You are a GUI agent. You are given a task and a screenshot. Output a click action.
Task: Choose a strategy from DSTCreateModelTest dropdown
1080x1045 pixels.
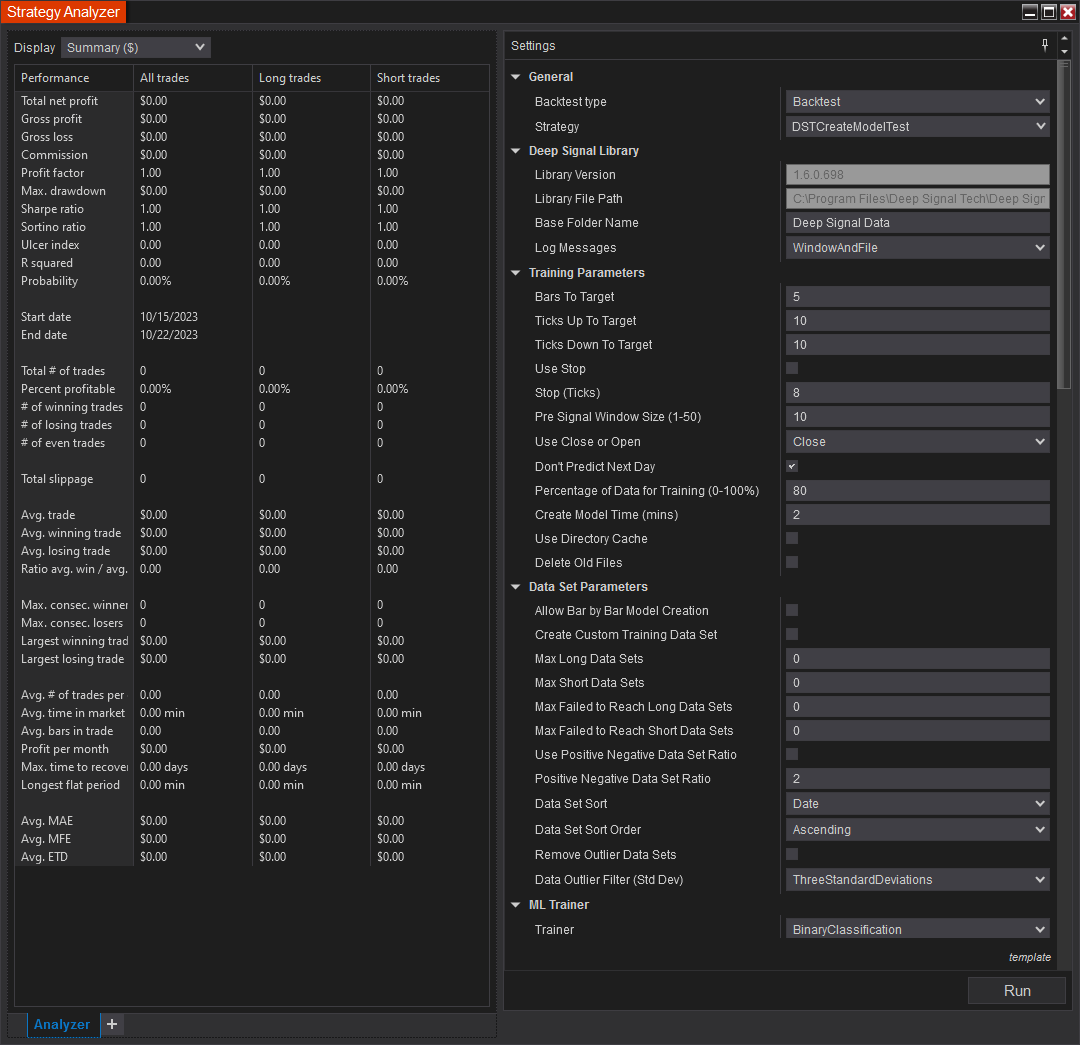point(917,127)
